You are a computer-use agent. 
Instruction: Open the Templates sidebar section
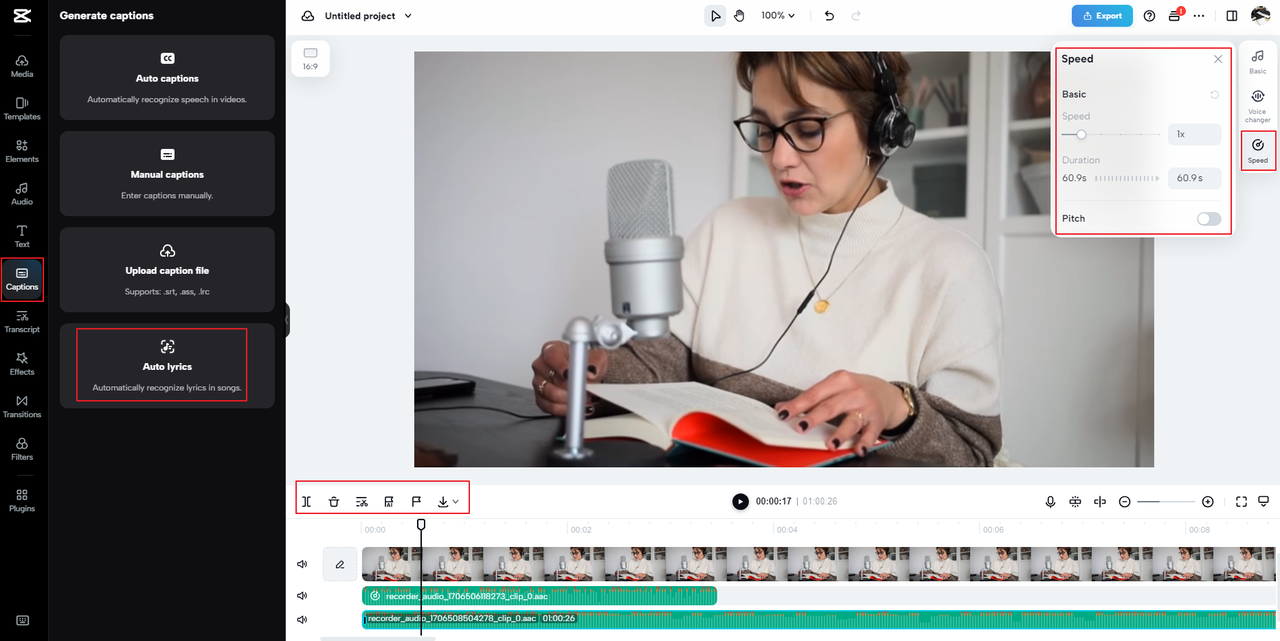click(22, 109)
